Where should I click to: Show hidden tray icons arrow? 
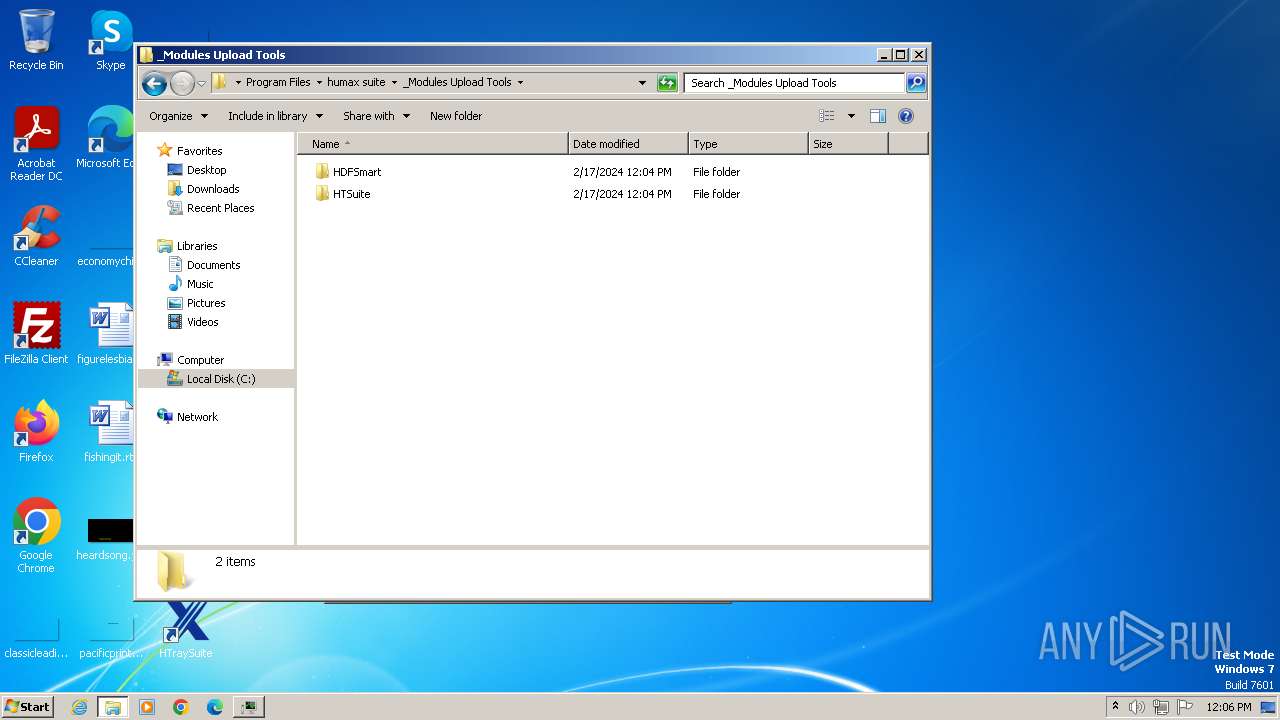[x=1116, y=707]
